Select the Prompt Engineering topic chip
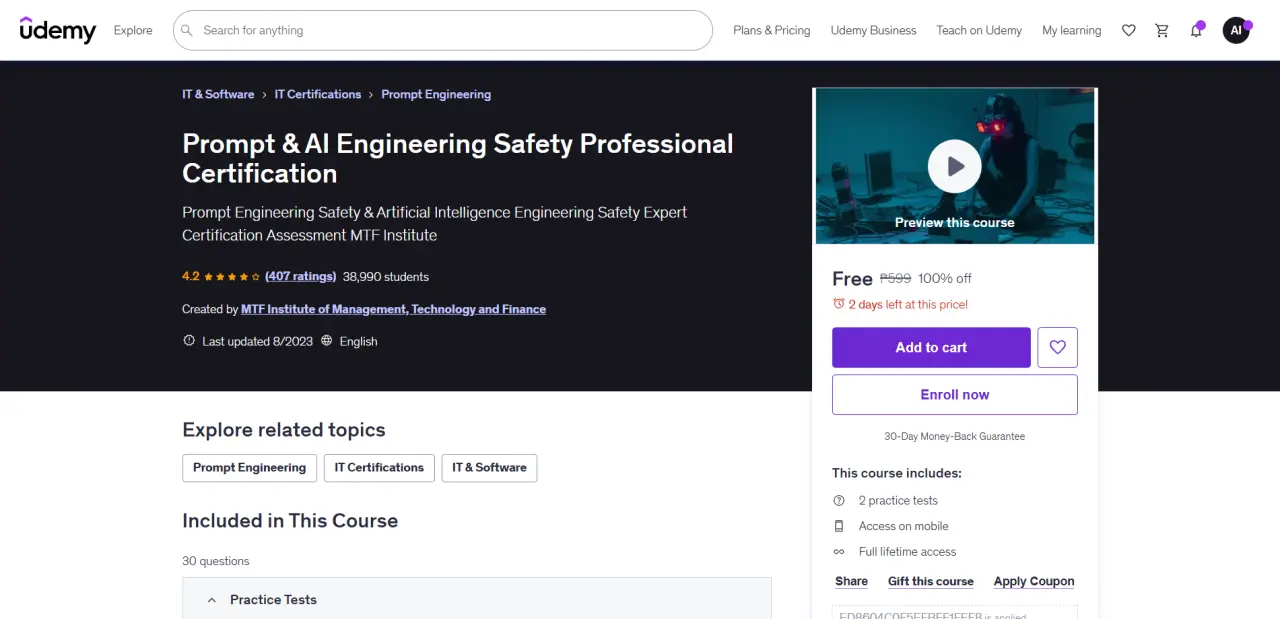This screenshot has height=619, width=1280. point(249,468)
